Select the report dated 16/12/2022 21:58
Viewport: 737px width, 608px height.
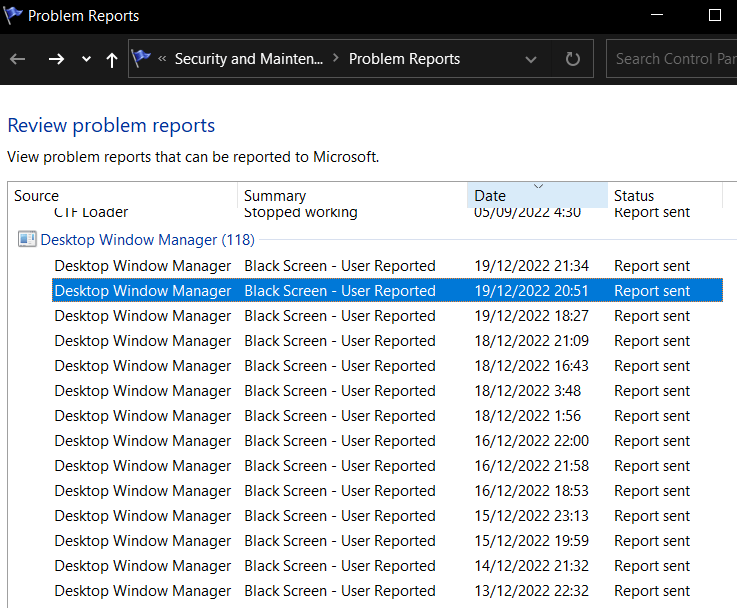387,466
